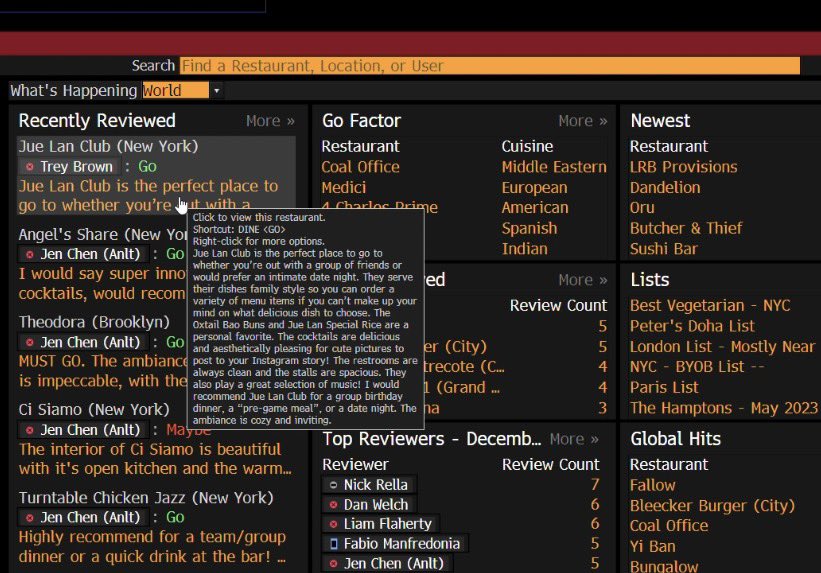Click the red status icon beside Dan Welch
The height and width of the screenshot is (573, 821).
point(334,505)
